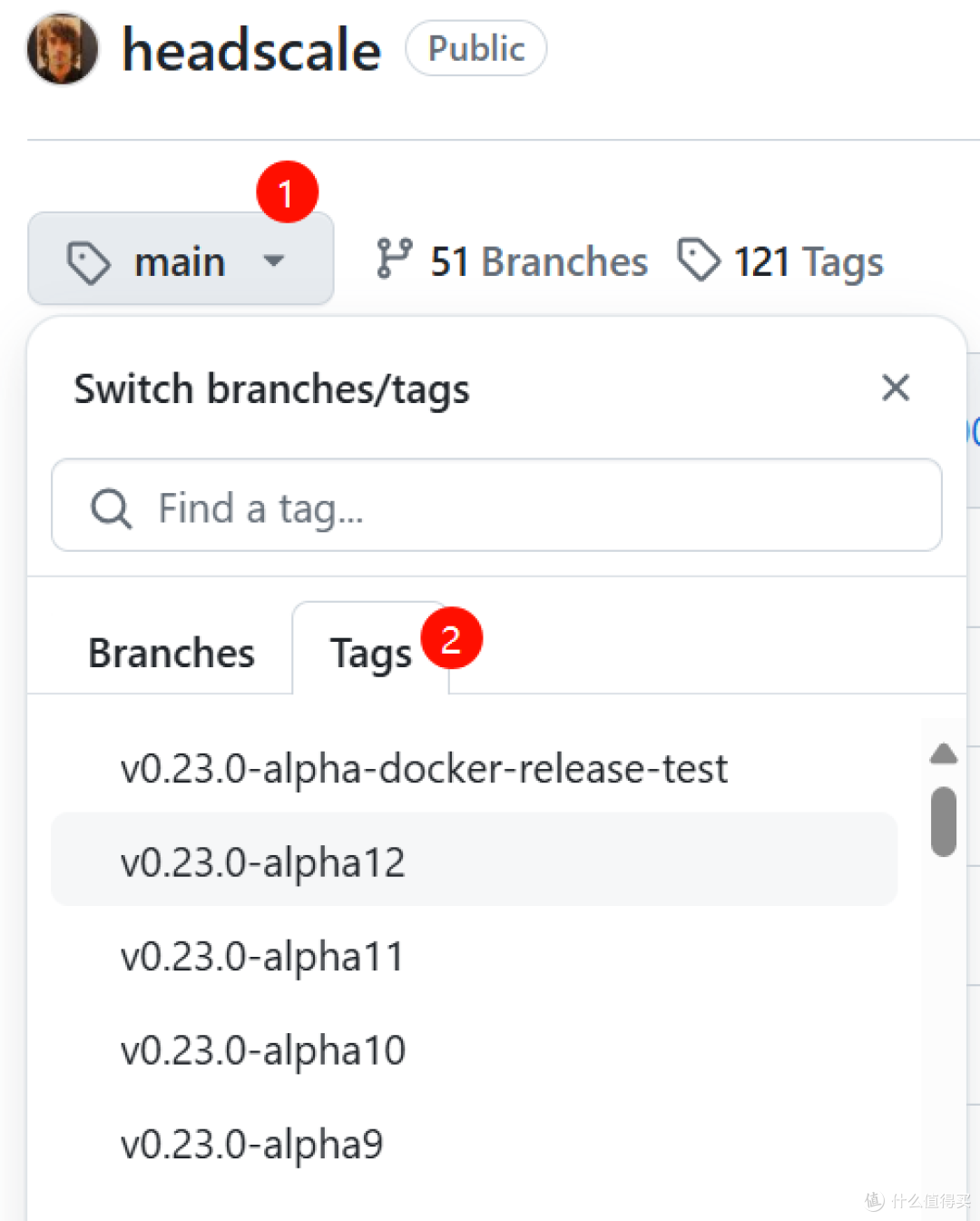The height and width of the screenshot is (1221, 980).
Task: Click the X to close Switch branches/tags dialog
Action: (896, 388)
